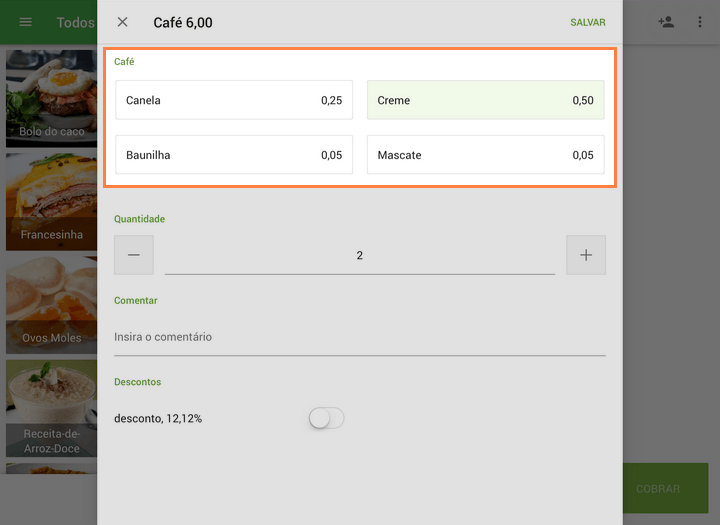The height and width of the screenshot is (525, 720).
Task: Select the Francesinha item thumbnail
Action: point(51,200)
